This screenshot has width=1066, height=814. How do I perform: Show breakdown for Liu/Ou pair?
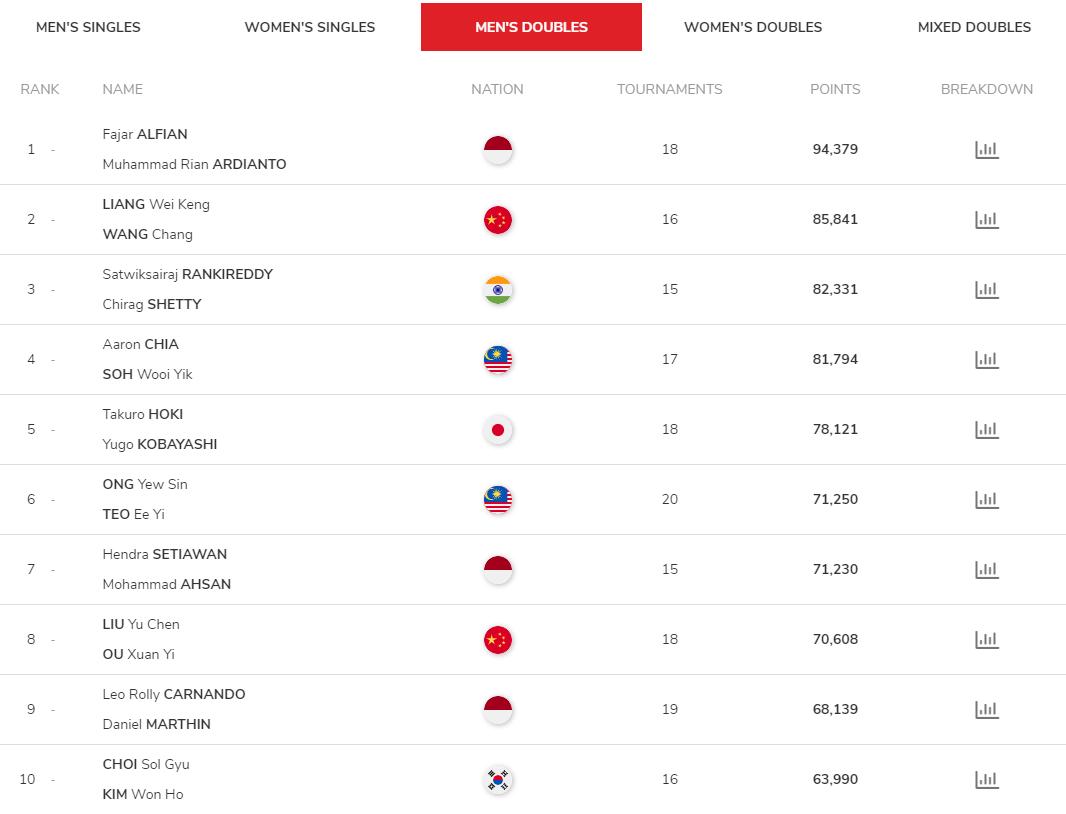pyautogui.click(x=986, y=640)
